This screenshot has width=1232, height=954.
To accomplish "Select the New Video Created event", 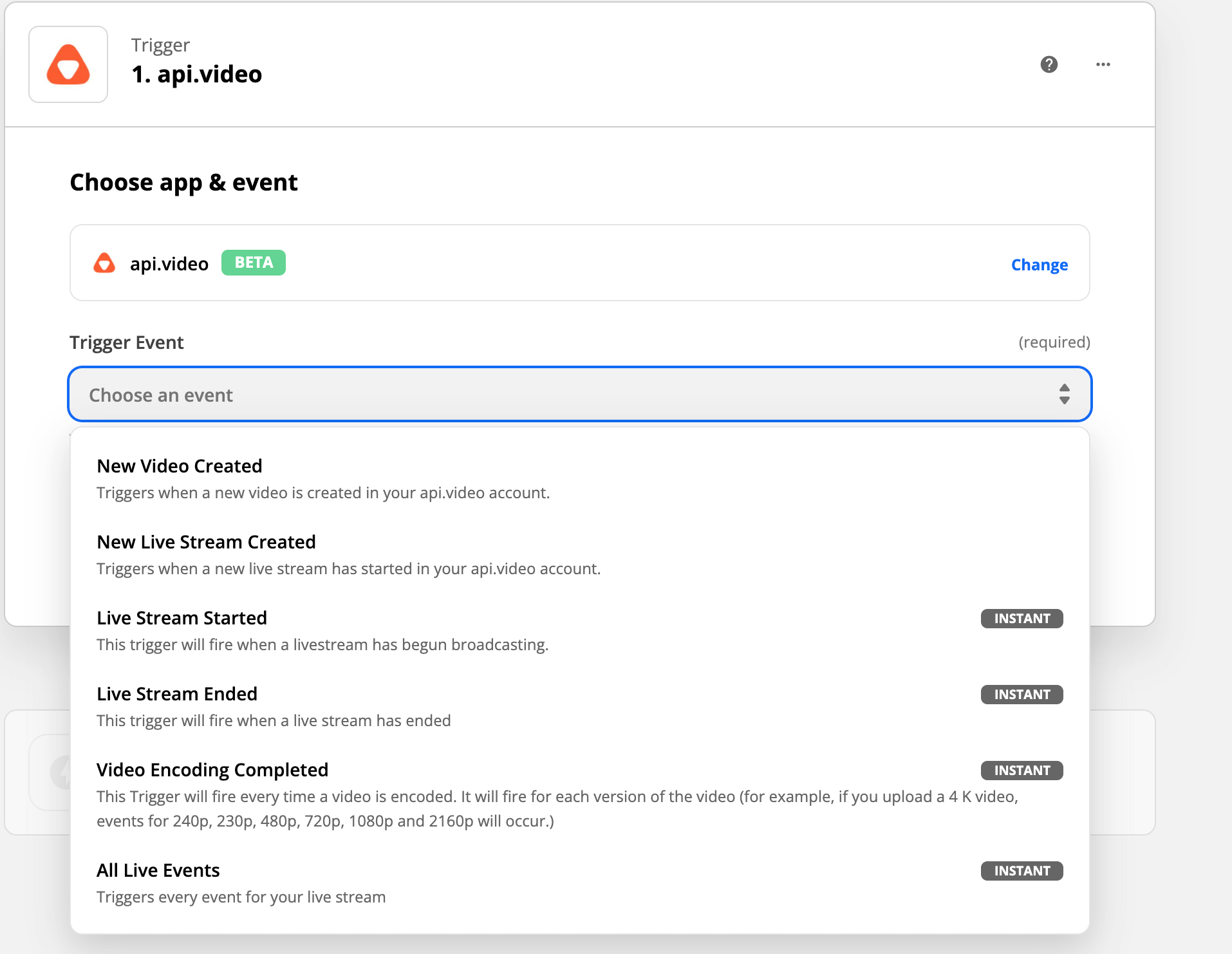I will 180,466.
